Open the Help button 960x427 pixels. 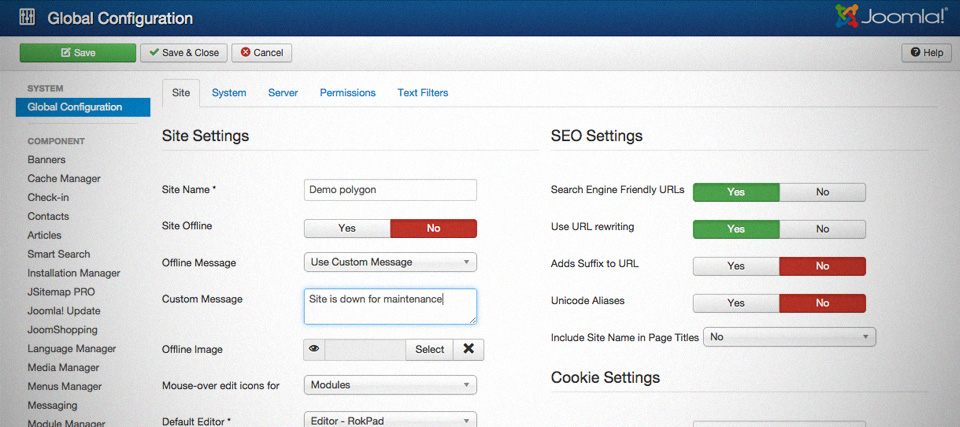[x=926, y=53]
